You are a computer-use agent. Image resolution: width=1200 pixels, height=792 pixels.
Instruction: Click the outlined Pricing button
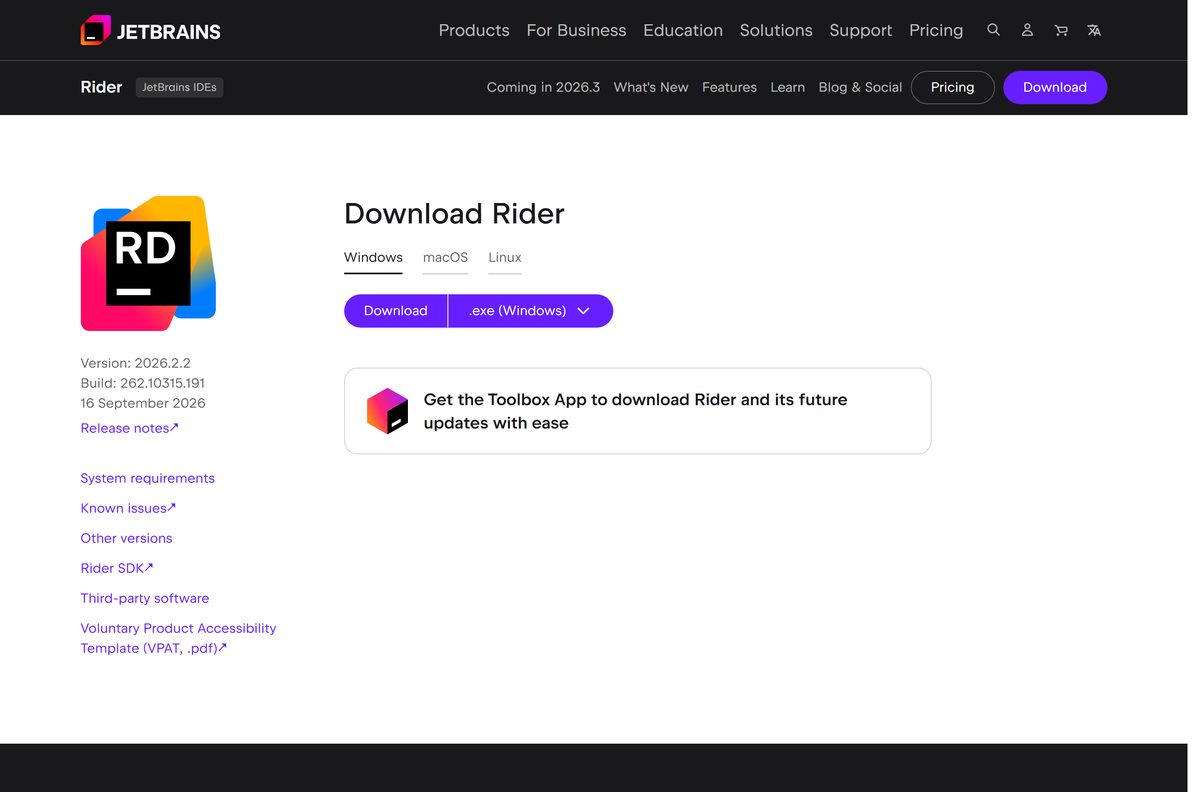(952, 87)
